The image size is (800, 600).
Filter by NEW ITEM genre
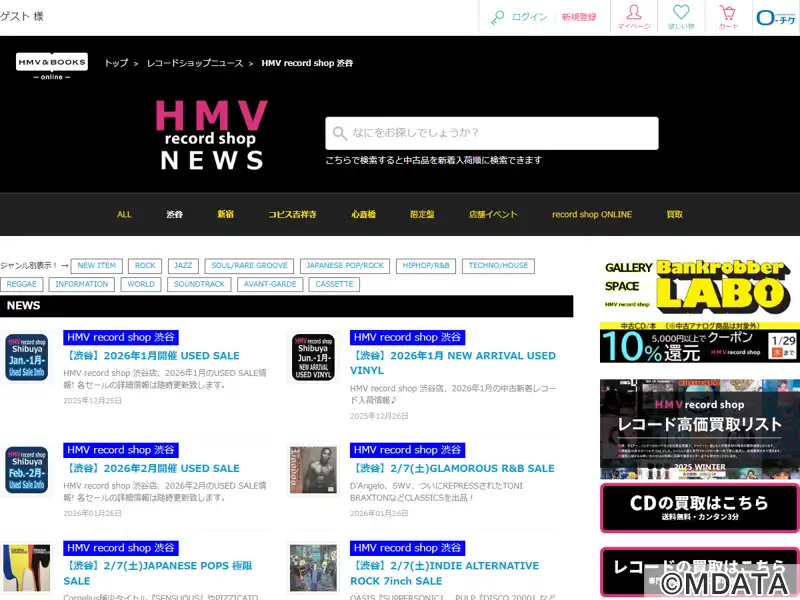pyautogui.click(x=96, y=266)
